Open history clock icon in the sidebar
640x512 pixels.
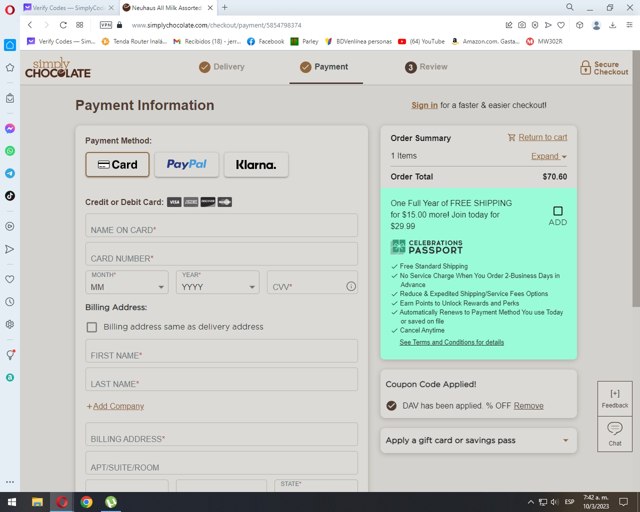point(10,302)
